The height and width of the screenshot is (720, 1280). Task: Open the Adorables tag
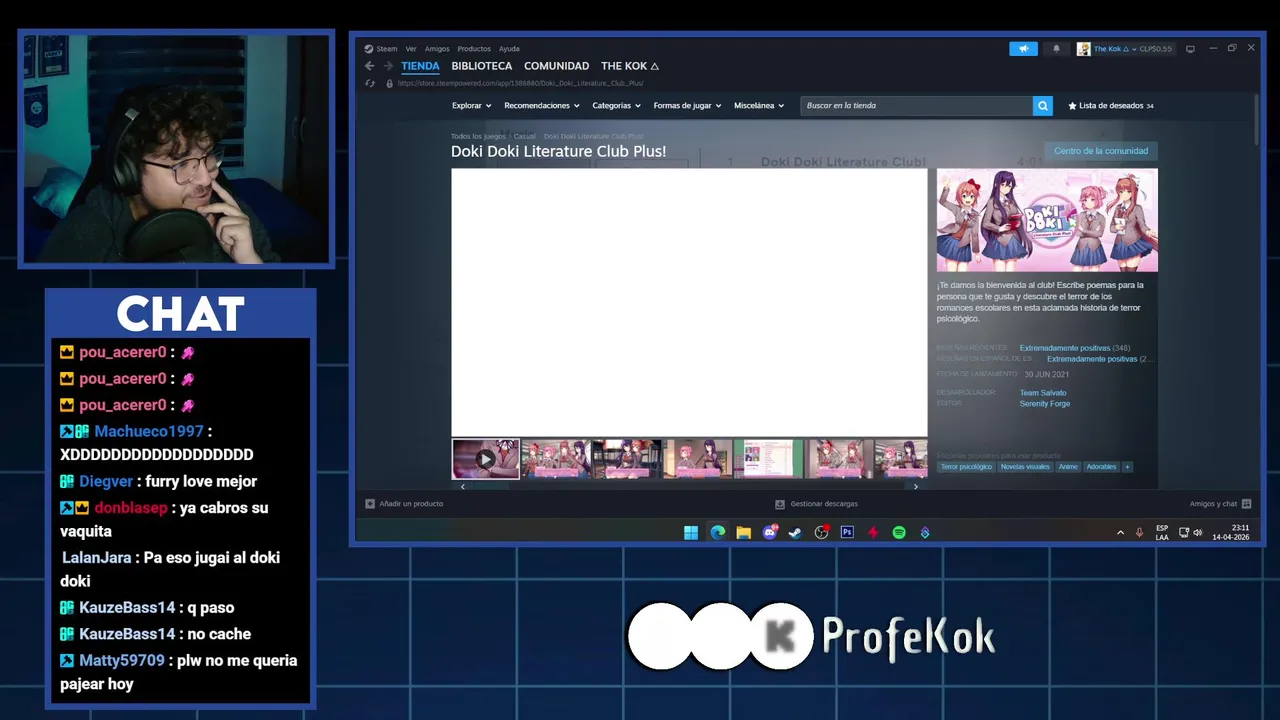pos(1101,467)
